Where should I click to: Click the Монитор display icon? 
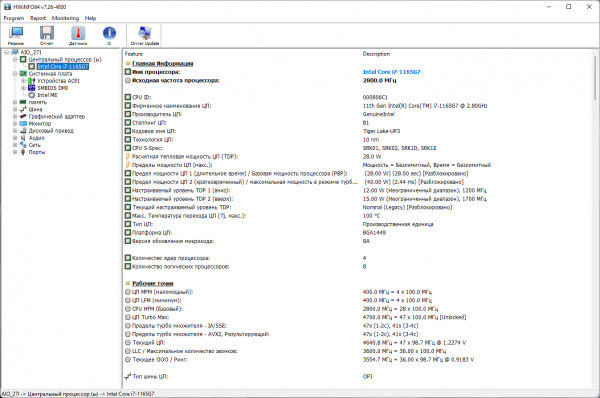tap(23, 124)
